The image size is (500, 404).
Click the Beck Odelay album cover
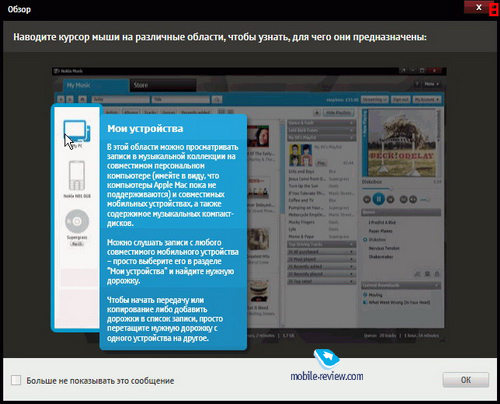[402, 143]
